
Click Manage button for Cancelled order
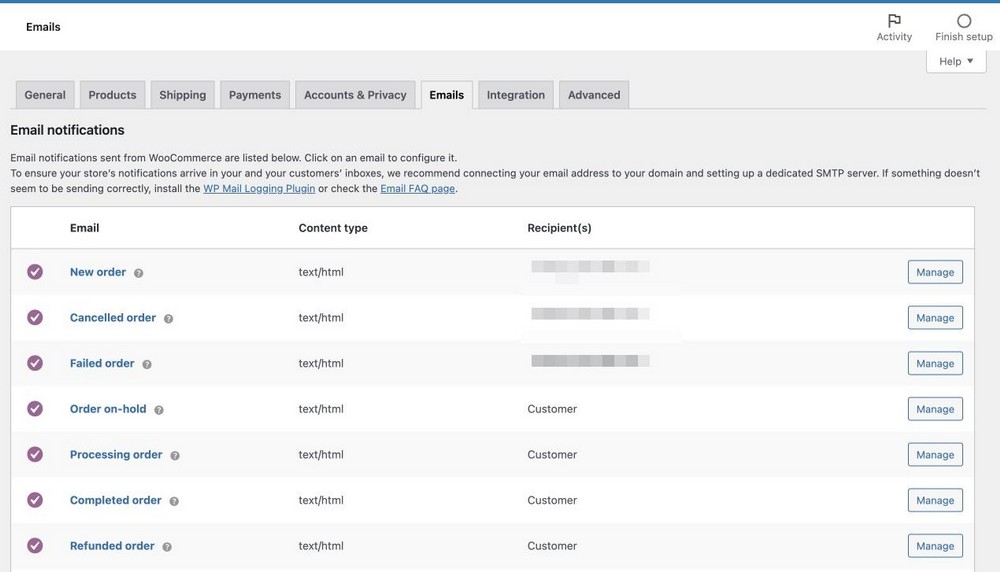tap(935, 318)
